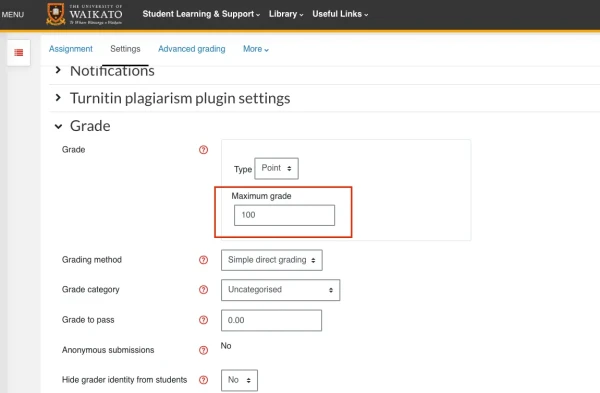Image resolution: width=600 pixels, height=393 pixels.
Task: Open help icon for Grade to pass
Action: (204, 320)
